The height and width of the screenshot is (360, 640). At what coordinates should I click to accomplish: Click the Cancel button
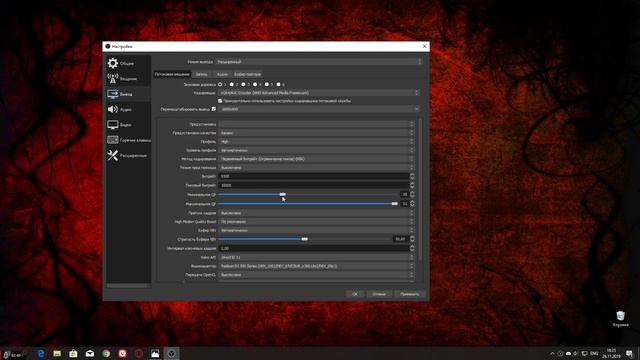[379, 294]
